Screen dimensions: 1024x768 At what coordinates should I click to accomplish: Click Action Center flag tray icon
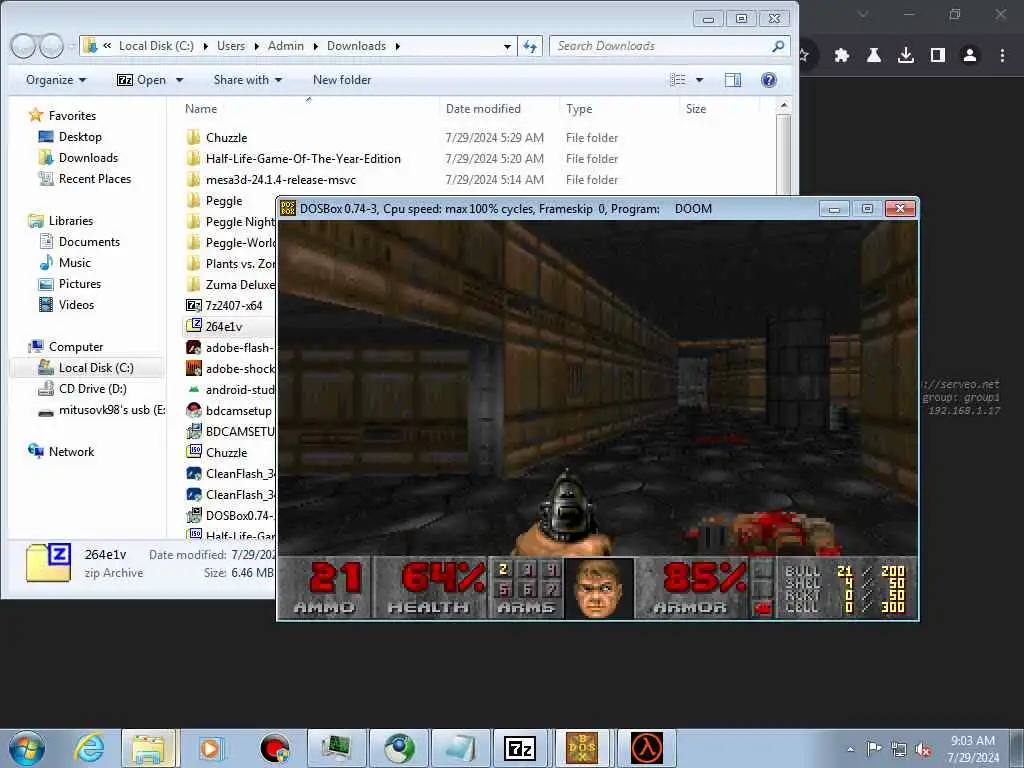click(874, 748)
